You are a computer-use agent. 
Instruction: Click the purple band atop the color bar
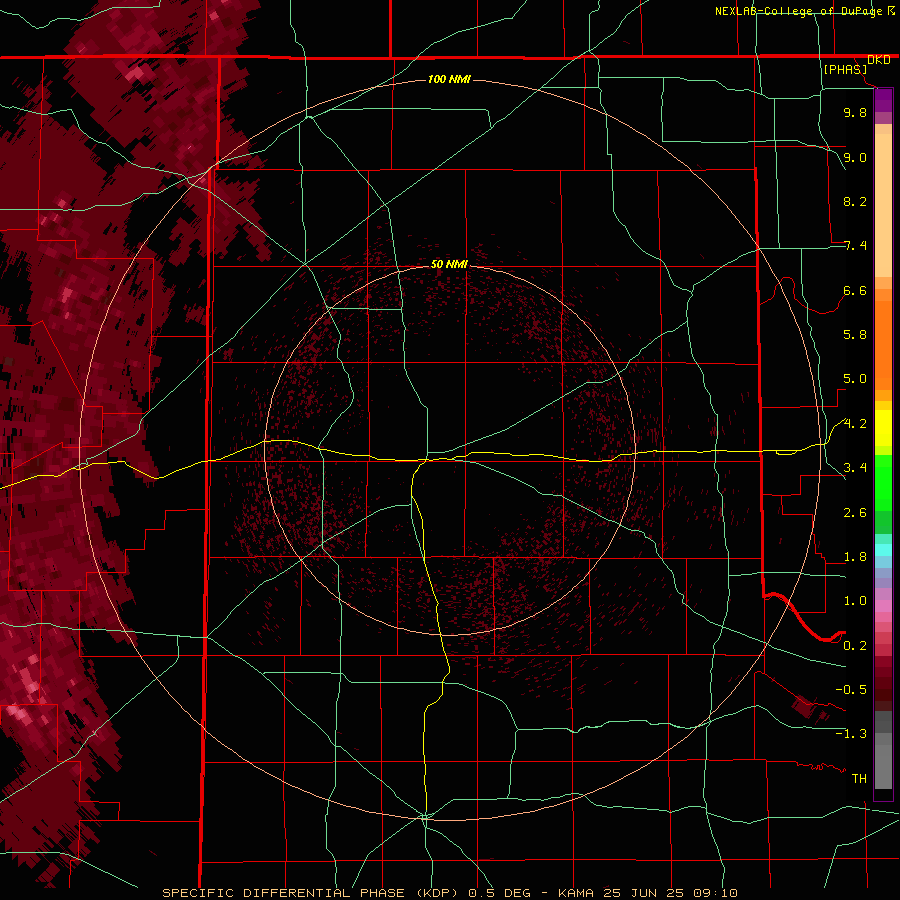coord(883,100)
